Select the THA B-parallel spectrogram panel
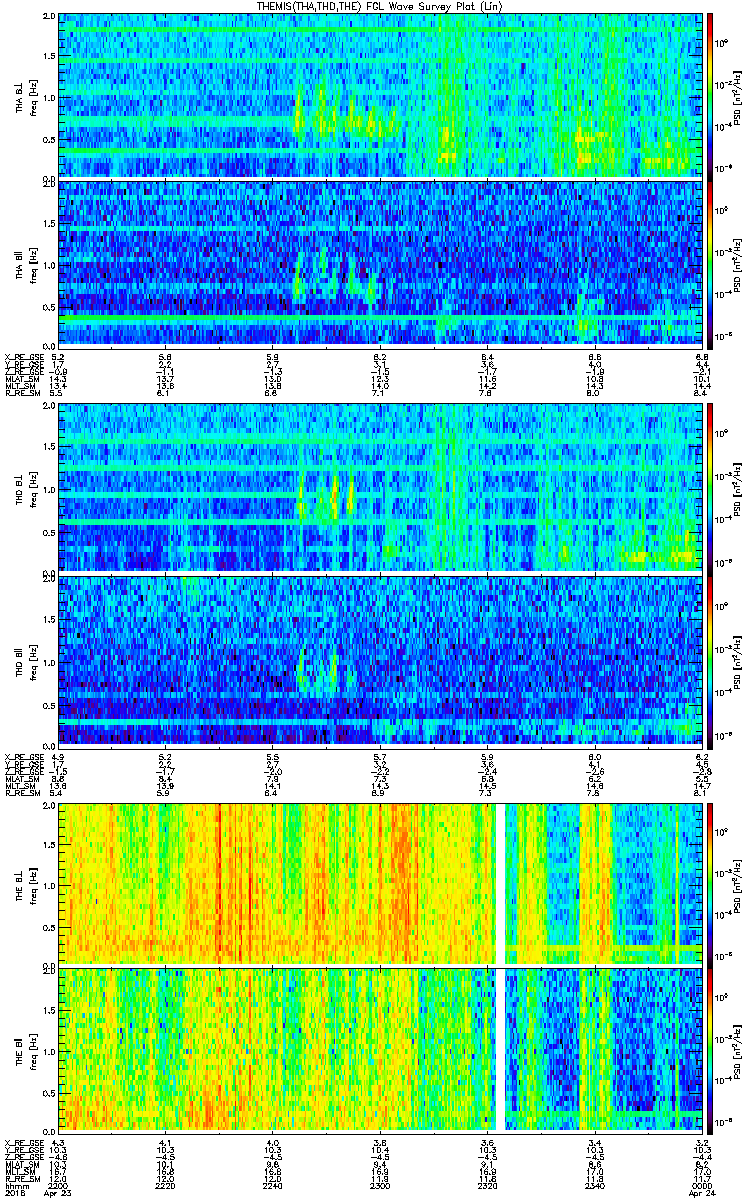Viewport: 750px width, 1200px height. click(381, 263)
